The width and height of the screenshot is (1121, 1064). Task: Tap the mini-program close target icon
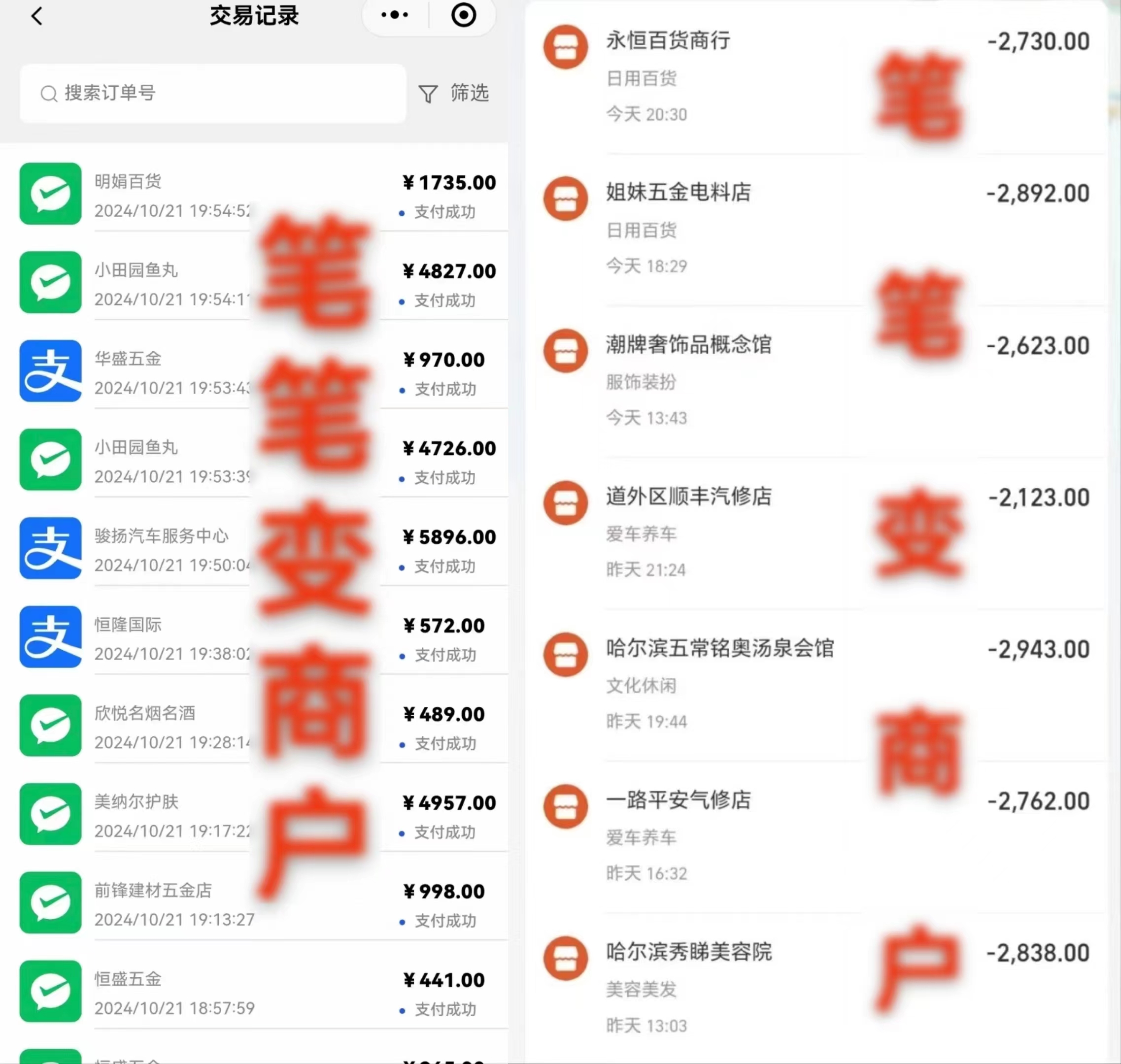coord(464,15)
